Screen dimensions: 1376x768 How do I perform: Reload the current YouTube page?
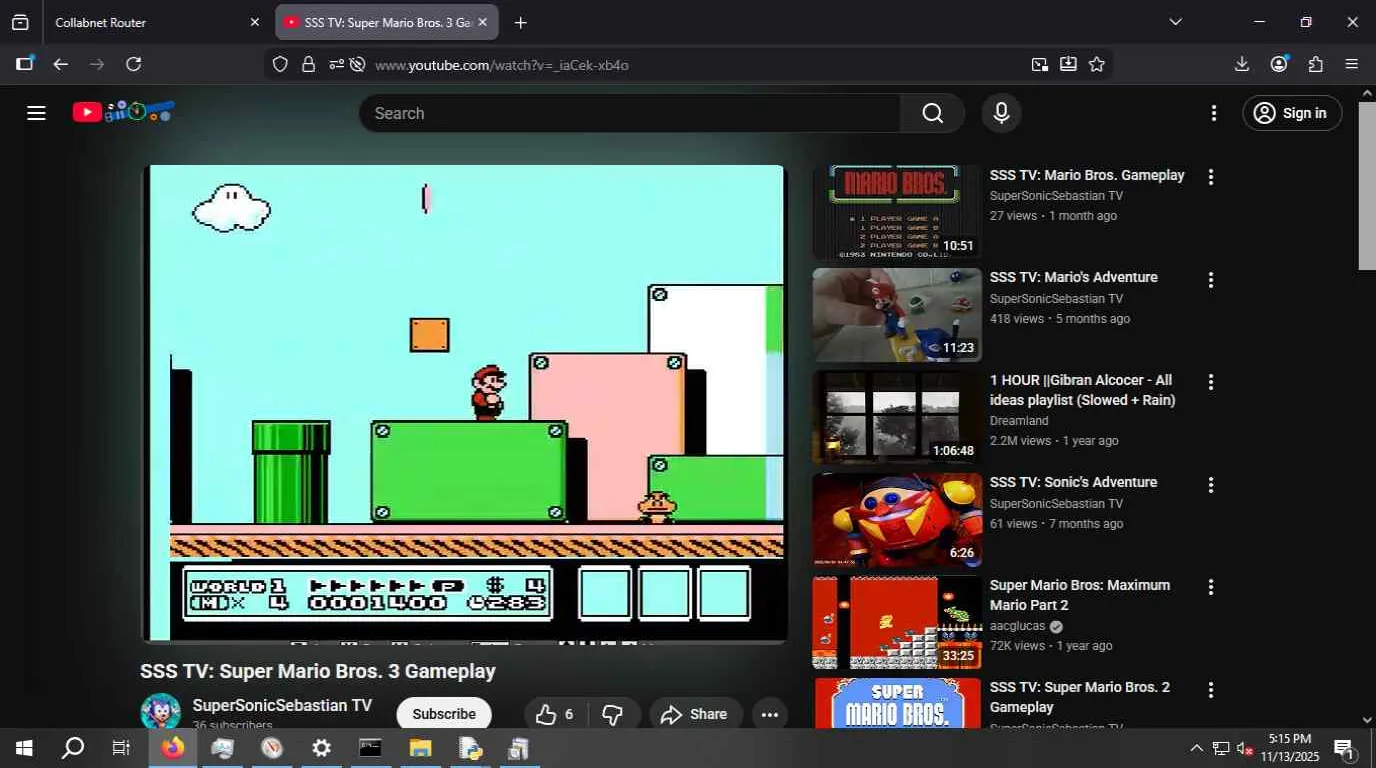point(133,64)
